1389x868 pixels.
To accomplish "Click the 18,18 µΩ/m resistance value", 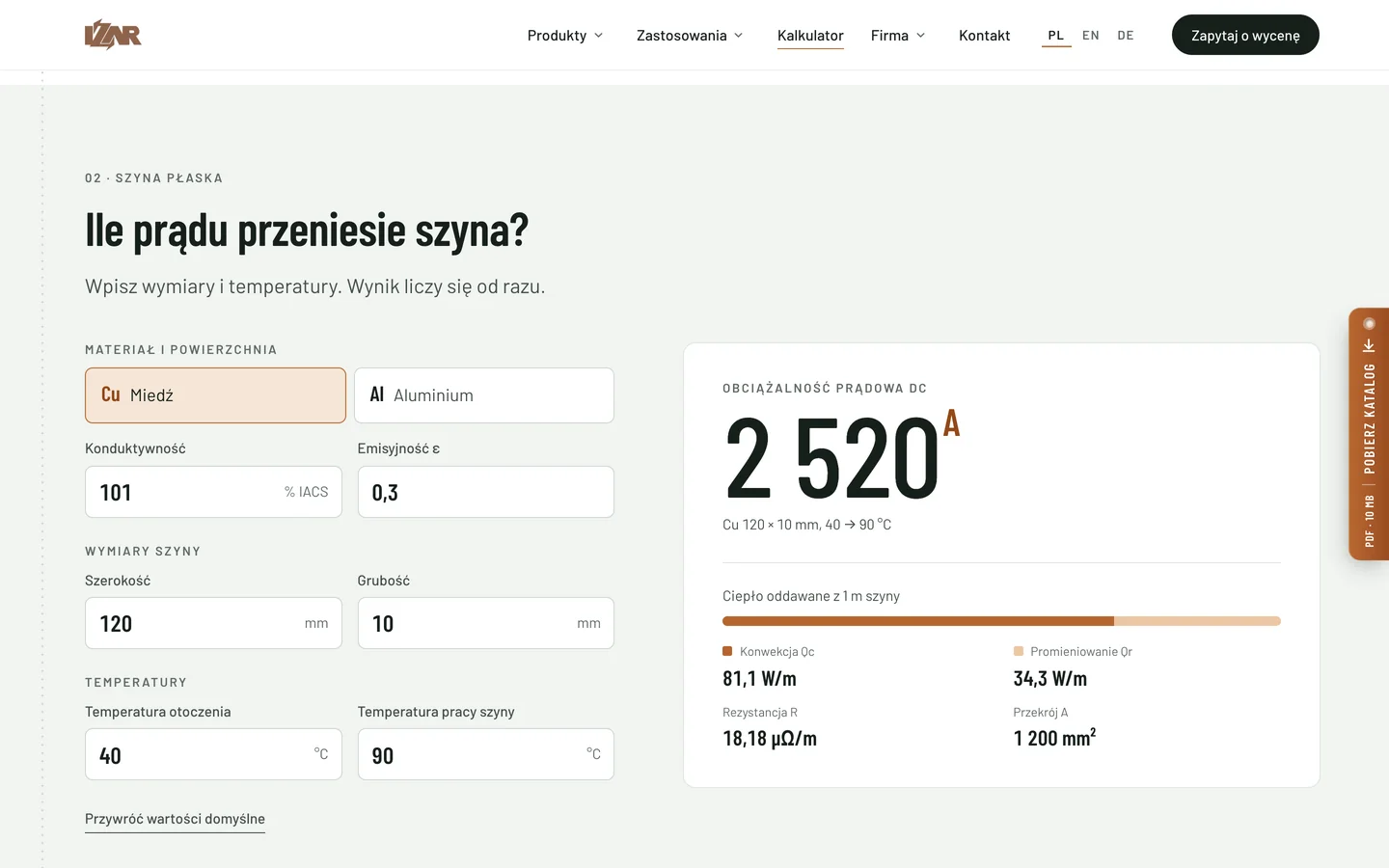I will pos(770,739).
